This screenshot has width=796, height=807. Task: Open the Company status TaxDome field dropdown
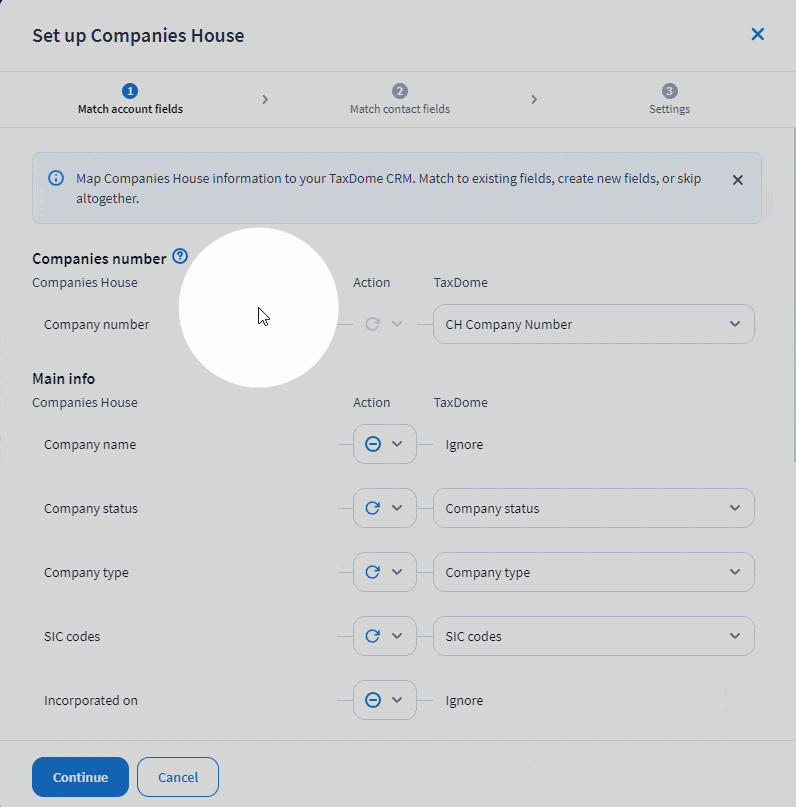click(593, 508)
